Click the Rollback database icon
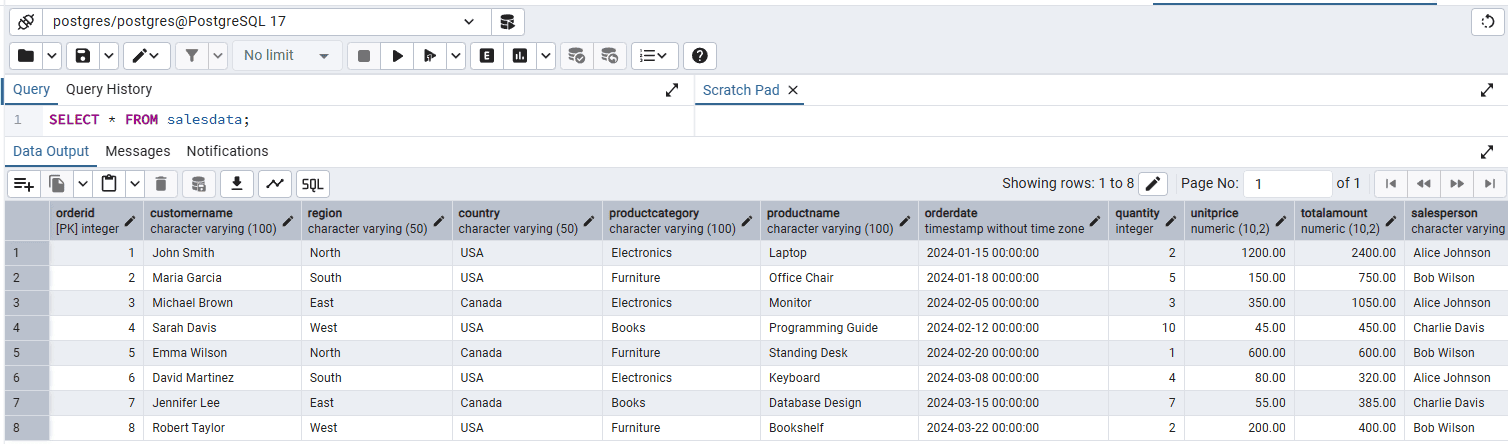 tap(609, 56)
